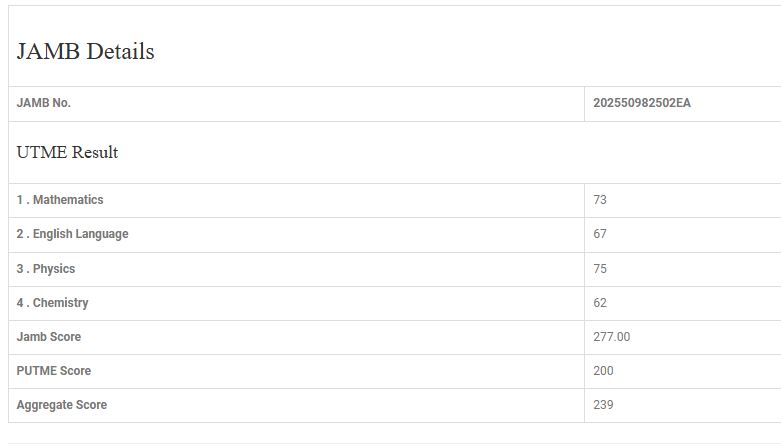The width and height of the screenshot is (781, 448).
Task: Select the Chemistry score 62
Action: 600,303
